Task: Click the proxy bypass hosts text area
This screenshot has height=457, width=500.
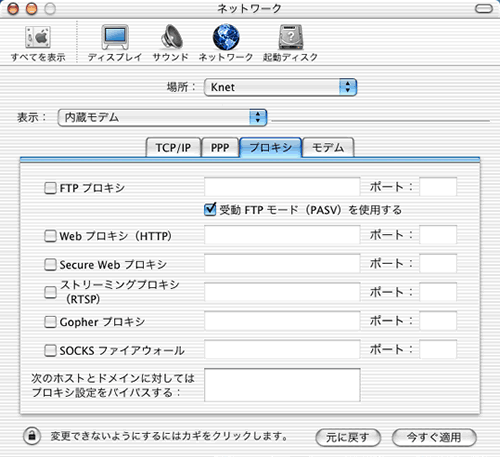Action: [282, 385]
